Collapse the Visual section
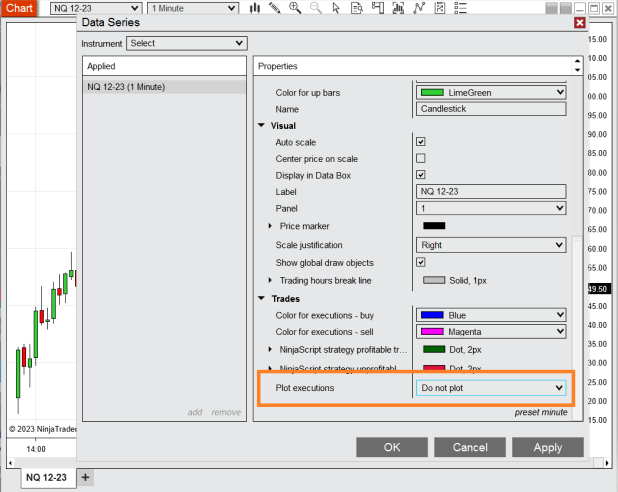Viewport: 618px width, 492px height. pos(261,125)
